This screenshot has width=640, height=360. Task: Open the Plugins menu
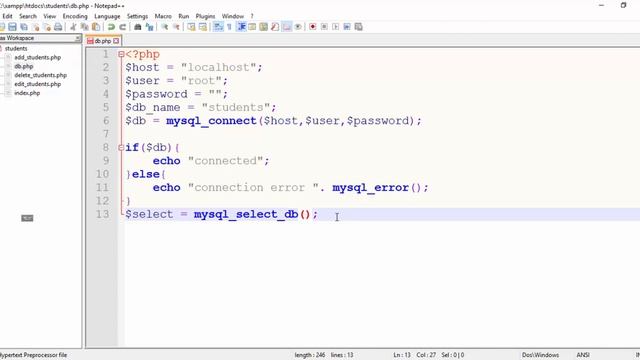205,16
